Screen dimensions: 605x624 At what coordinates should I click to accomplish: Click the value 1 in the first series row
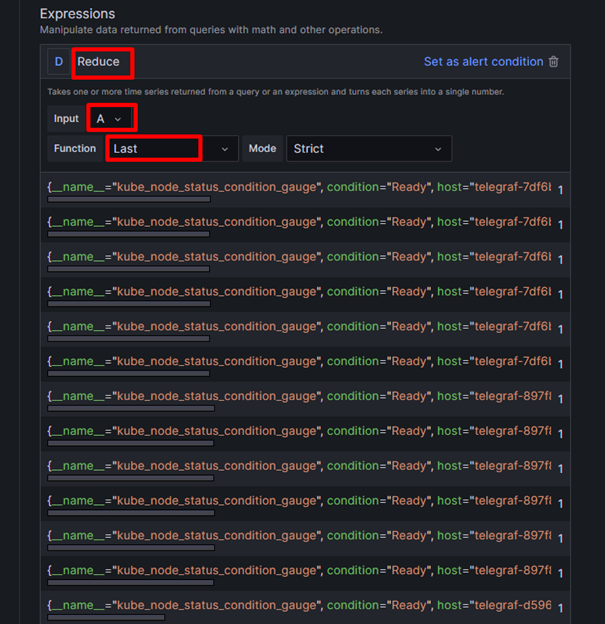[x=560, y=189]
